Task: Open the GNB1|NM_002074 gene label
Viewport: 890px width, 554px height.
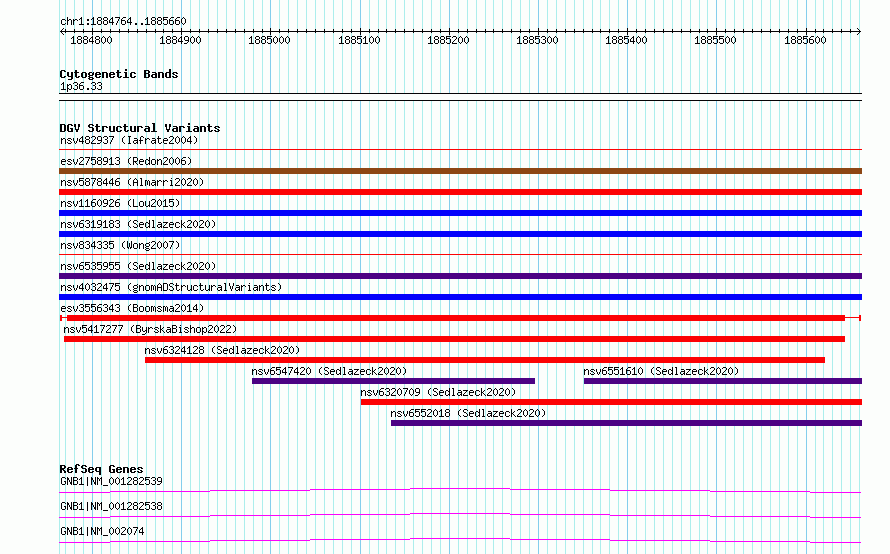Action: tap(102, 531)
